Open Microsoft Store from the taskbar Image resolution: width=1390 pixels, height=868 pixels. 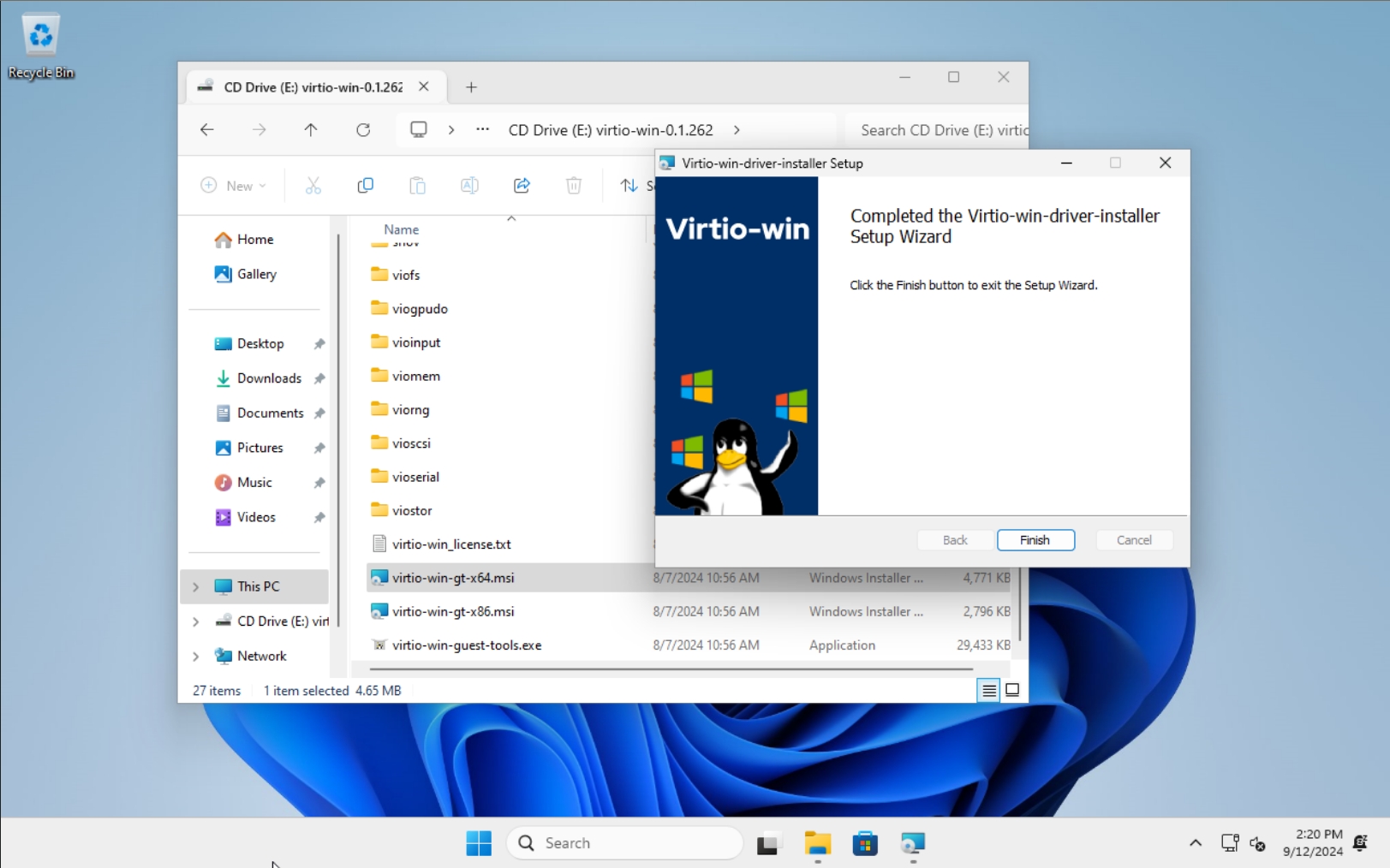(865, 844)
